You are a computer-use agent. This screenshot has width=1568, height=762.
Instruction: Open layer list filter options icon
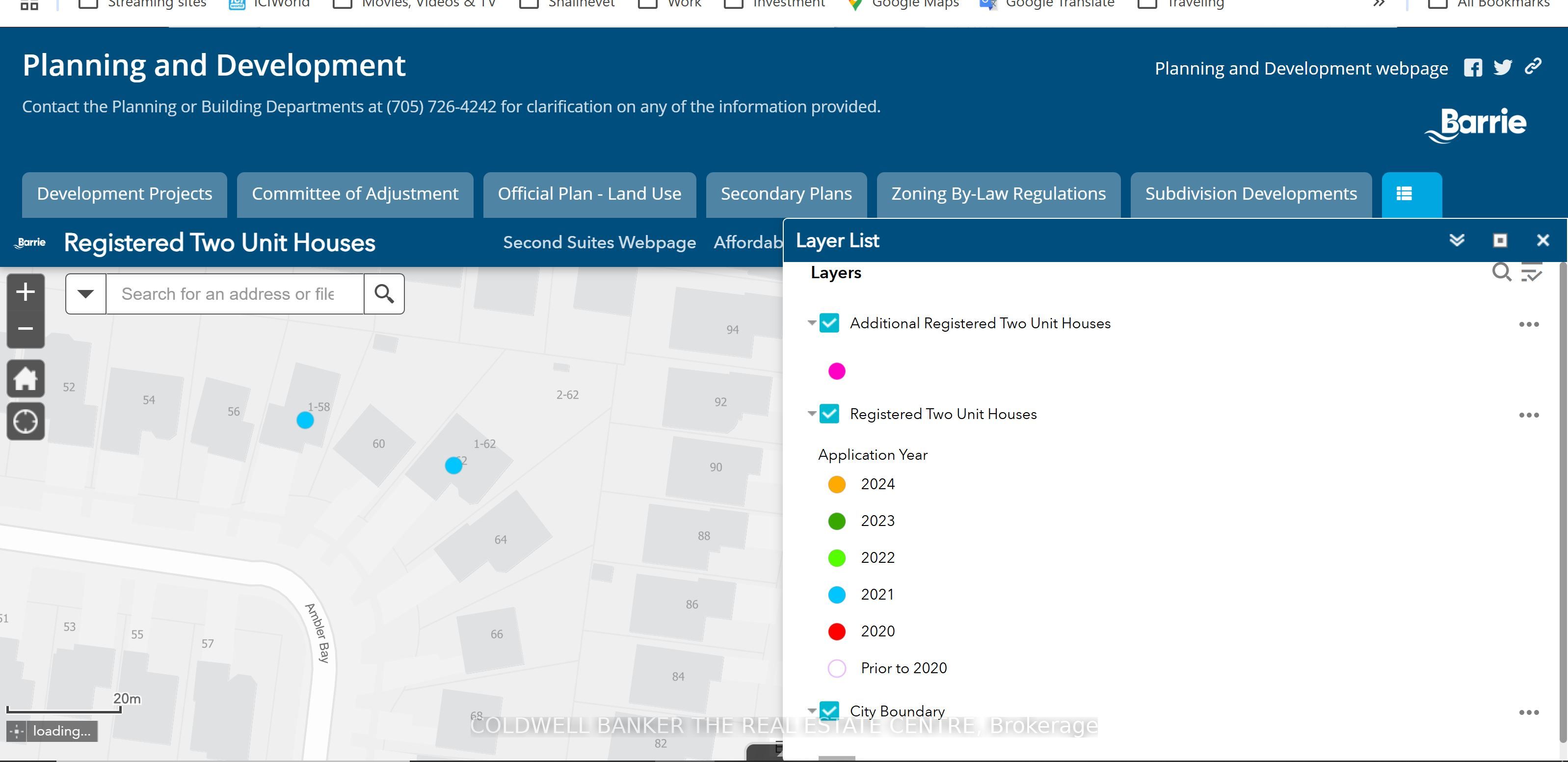[x=1532, y=272]
